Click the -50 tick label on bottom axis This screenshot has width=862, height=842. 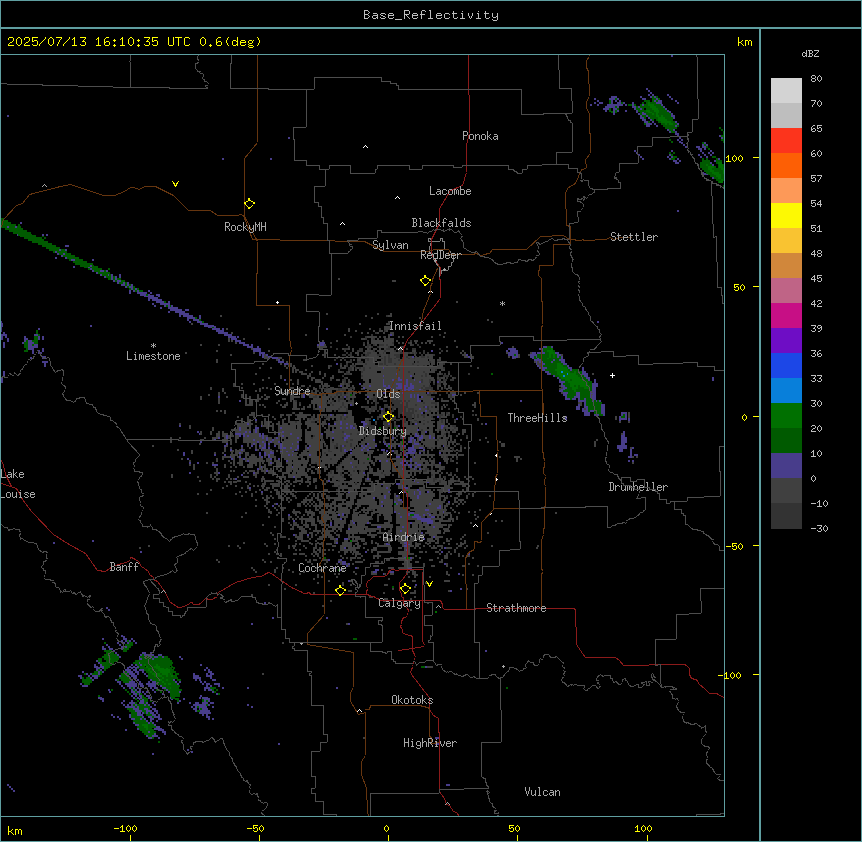point(255,828)
